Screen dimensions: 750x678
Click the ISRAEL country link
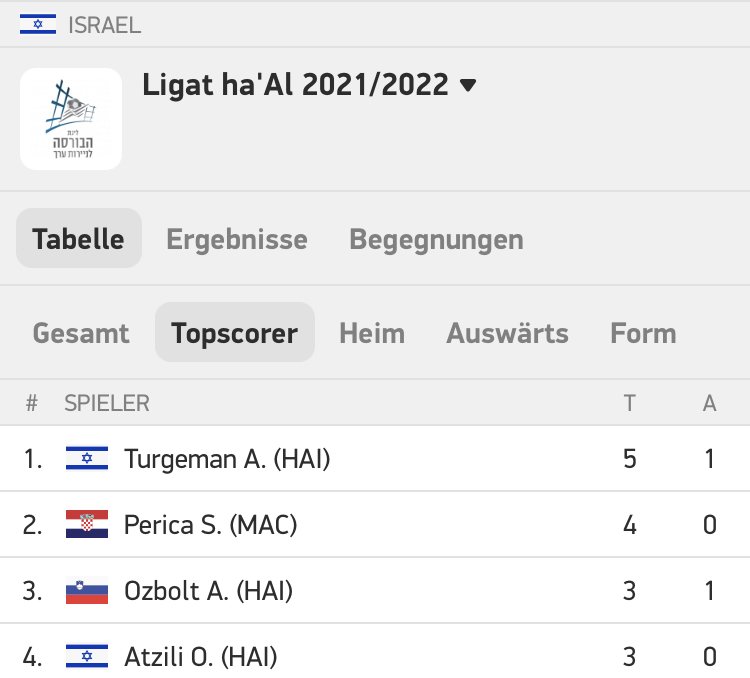click(104, 25)
